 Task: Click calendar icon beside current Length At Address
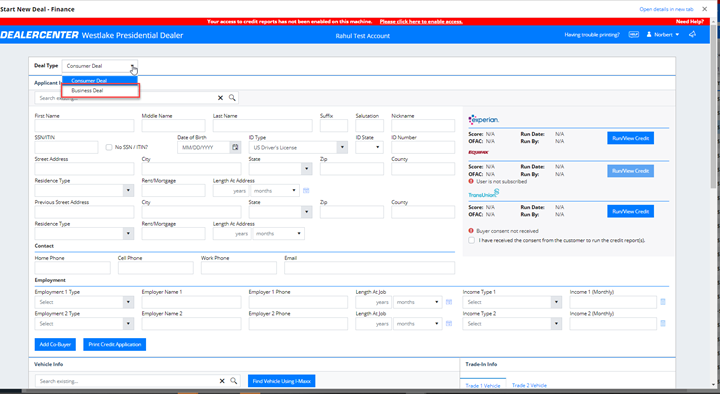pyautogui.click(x=306, y=191)
